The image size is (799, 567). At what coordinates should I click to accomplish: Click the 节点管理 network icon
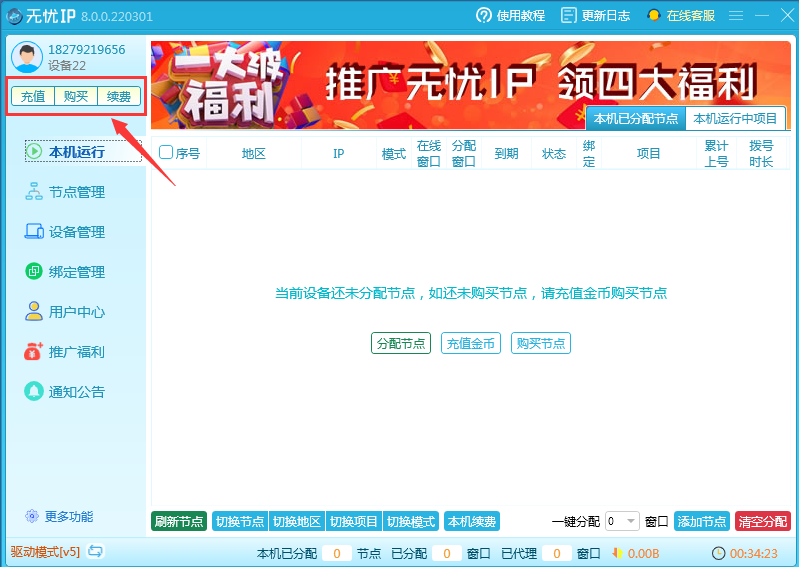tap(34, 192)
